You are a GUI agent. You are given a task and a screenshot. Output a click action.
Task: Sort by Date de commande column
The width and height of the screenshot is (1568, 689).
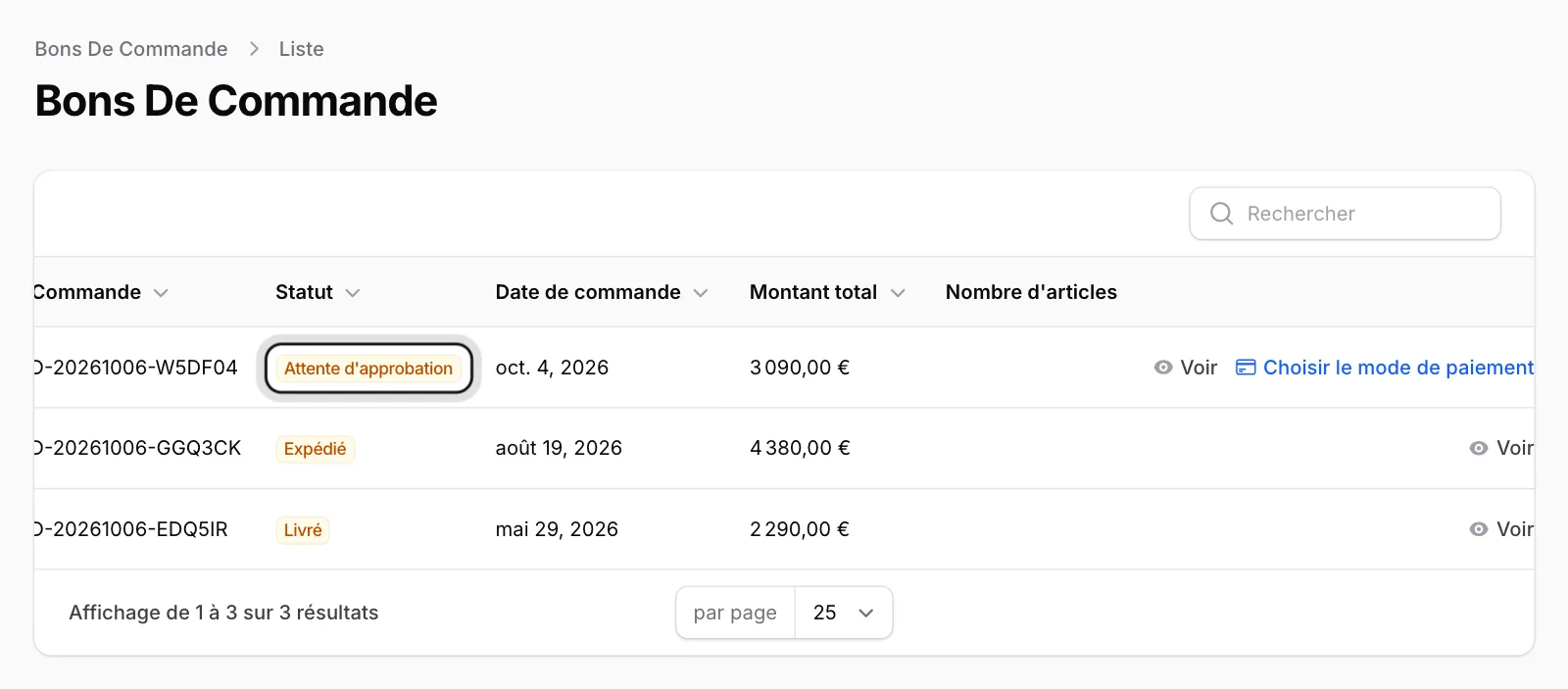tap(602, 292)
